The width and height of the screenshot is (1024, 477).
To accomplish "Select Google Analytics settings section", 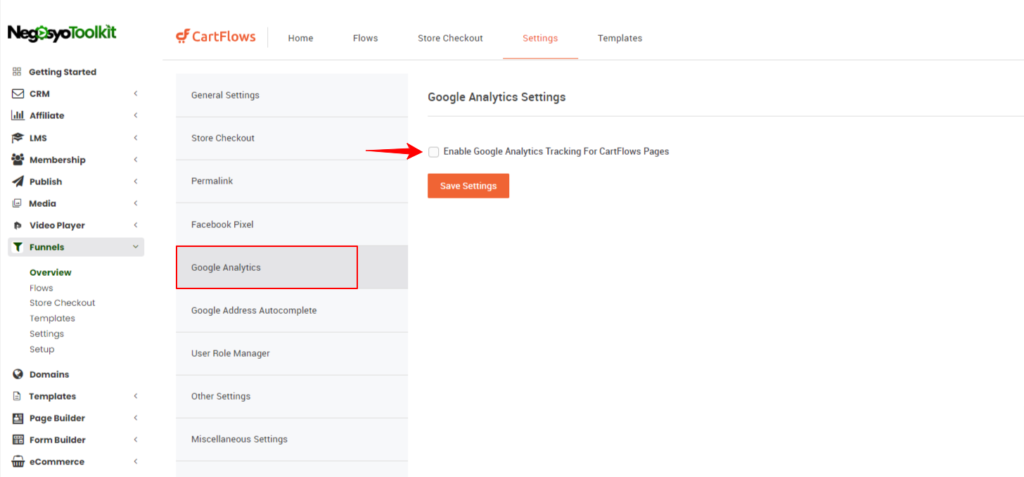I will [x=292, y=267].
